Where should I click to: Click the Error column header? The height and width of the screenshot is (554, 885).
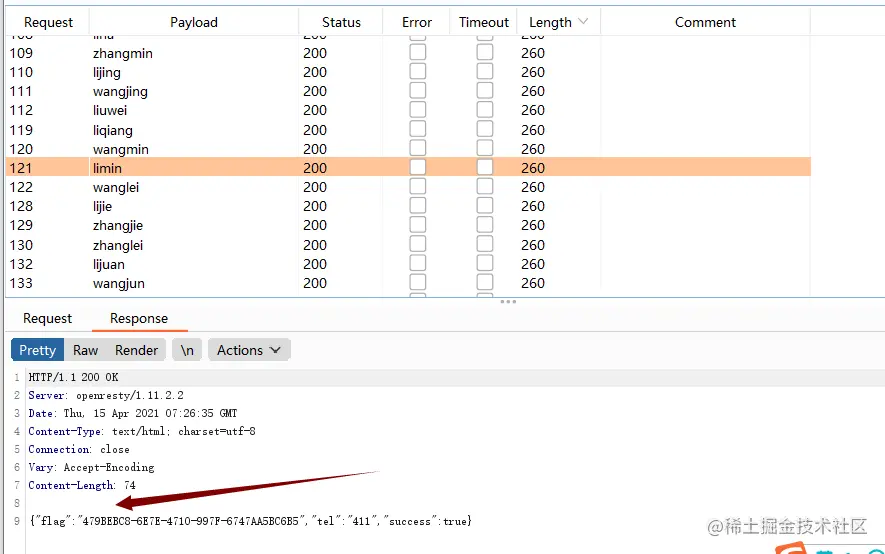417,22
